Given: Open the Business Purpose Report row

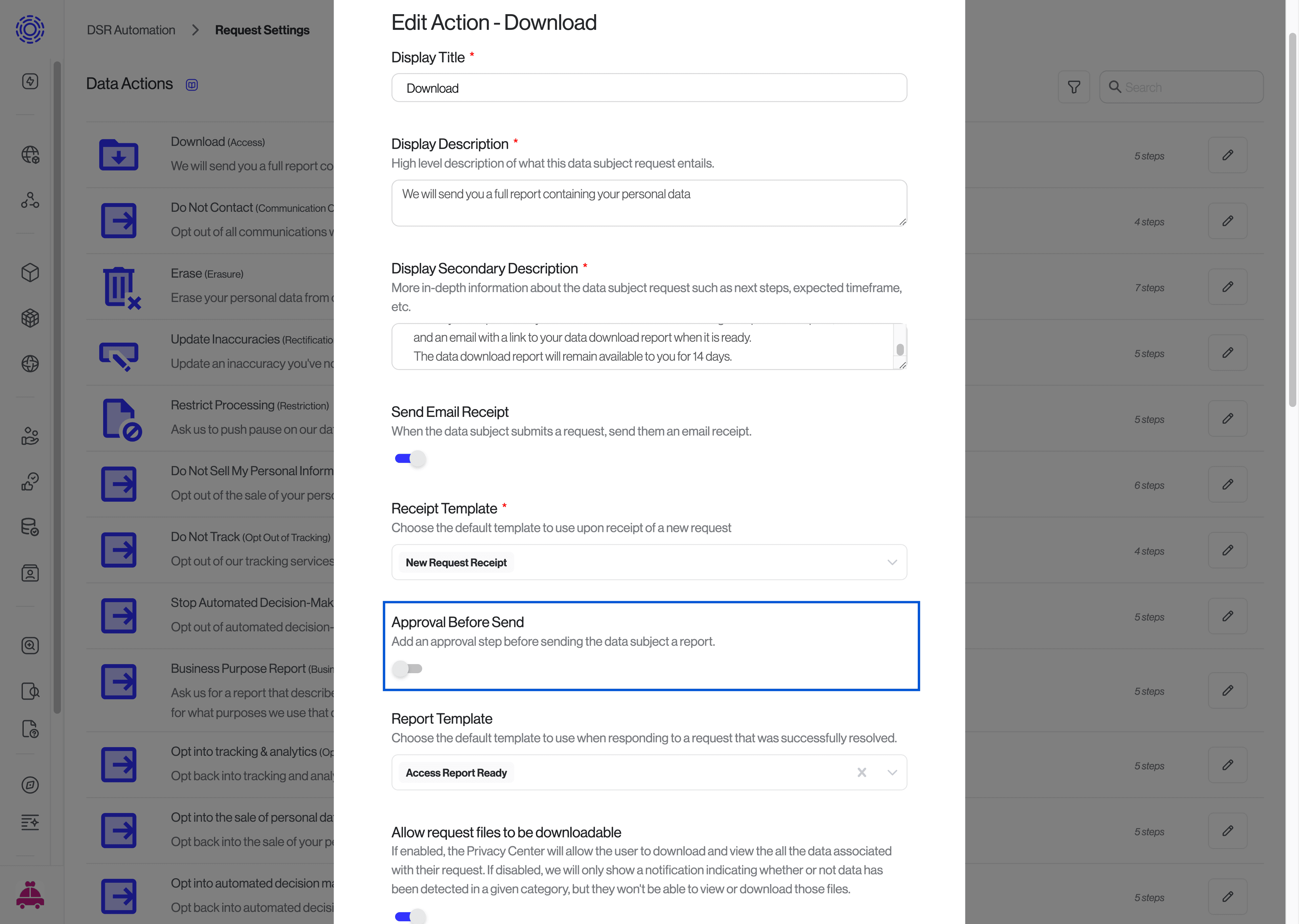Looking at the screenshot, I should pos(210,690).
